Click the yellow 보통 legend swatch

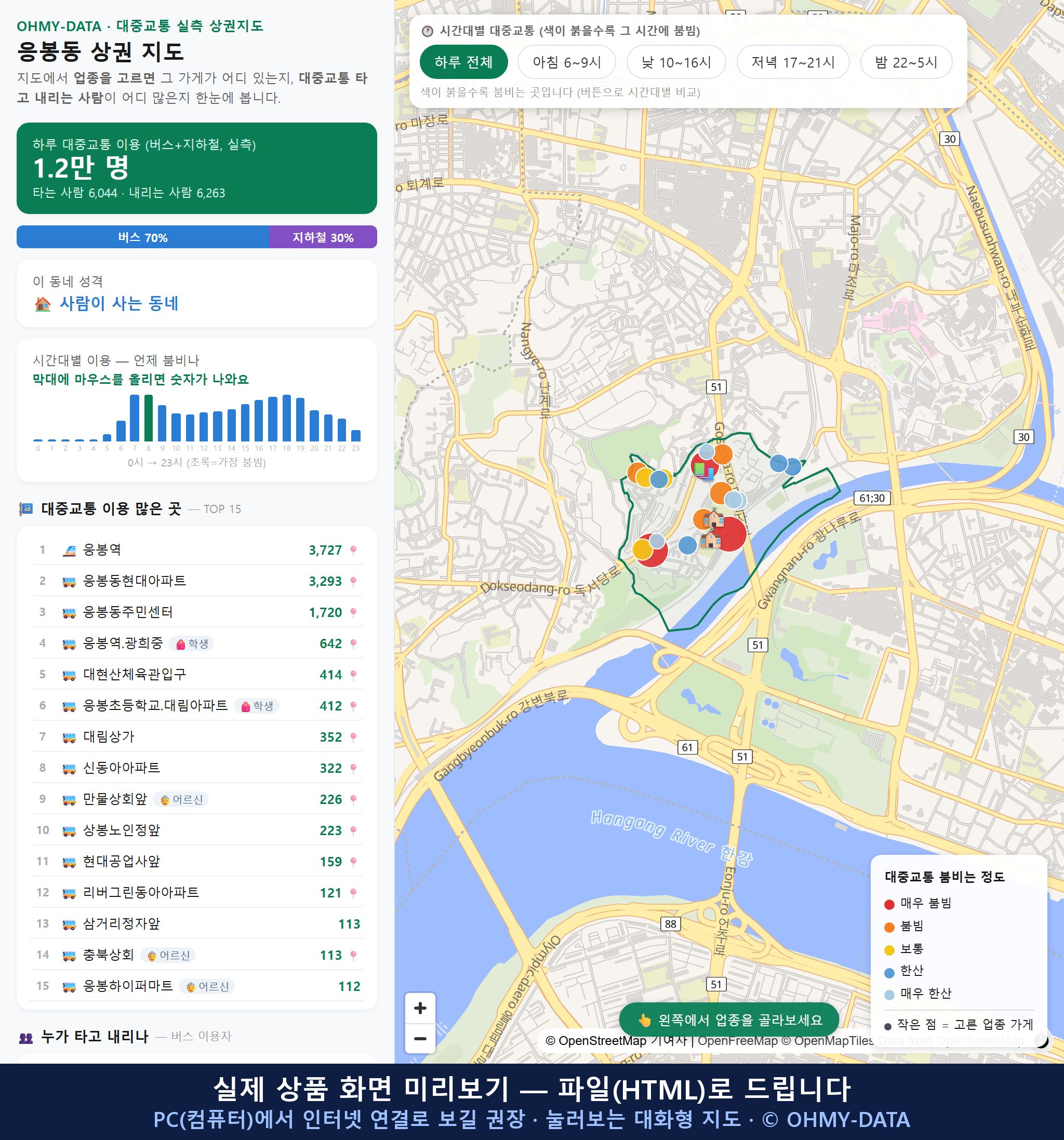889,950
